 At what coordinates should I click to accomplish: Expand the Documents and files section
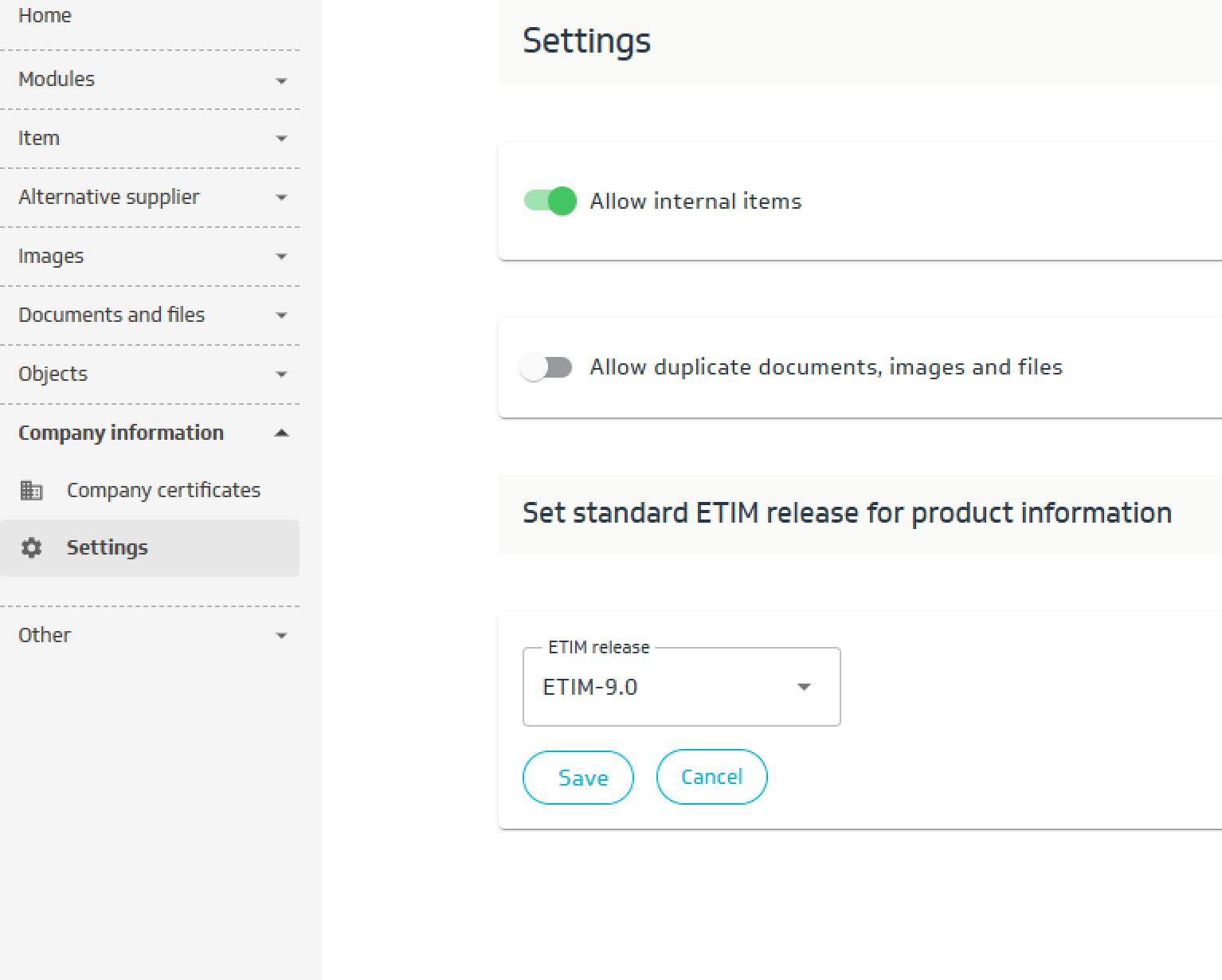(x=281, y=316)
